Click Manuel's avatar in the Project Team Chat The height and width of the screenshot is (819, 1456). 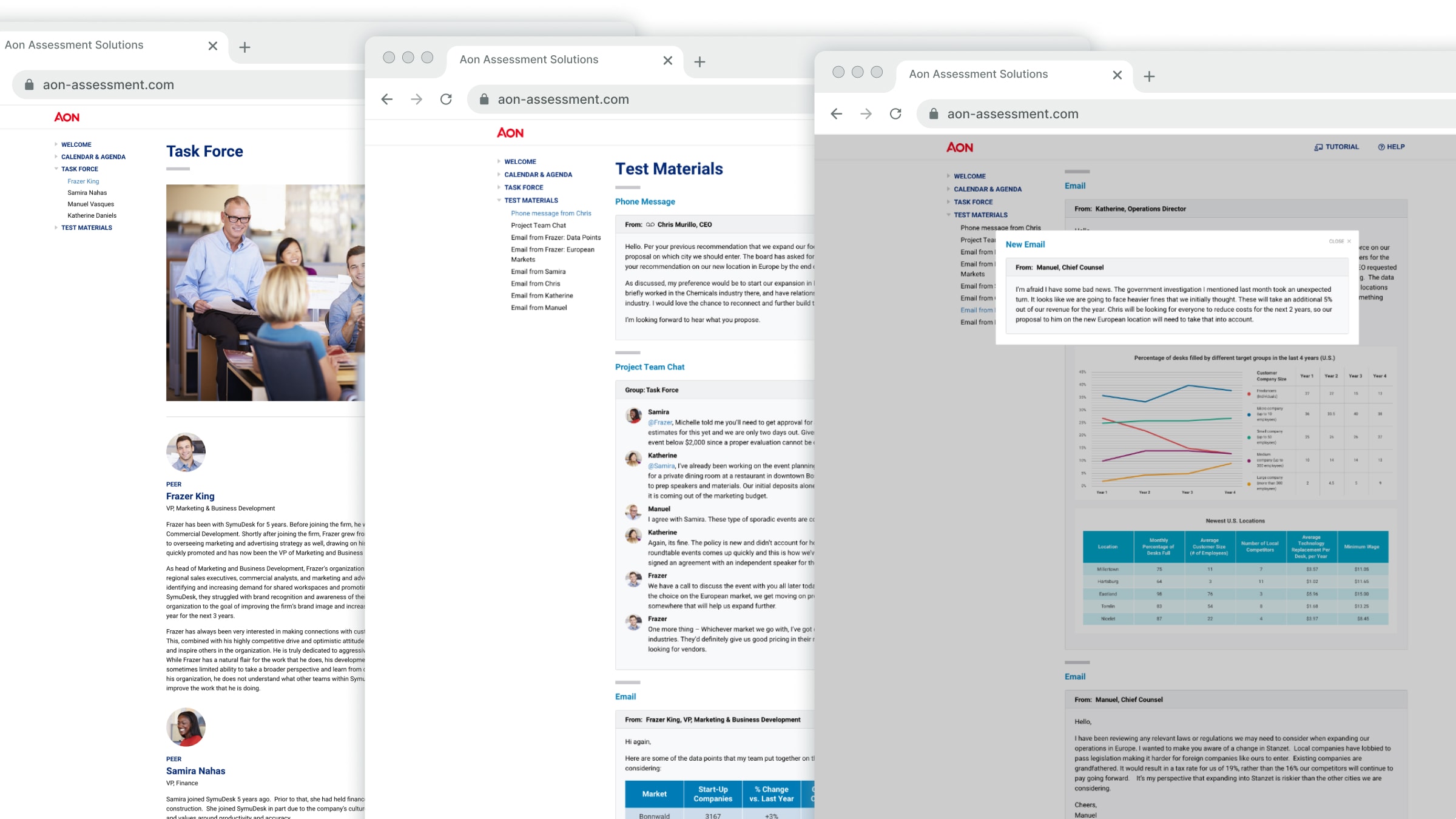633,513
